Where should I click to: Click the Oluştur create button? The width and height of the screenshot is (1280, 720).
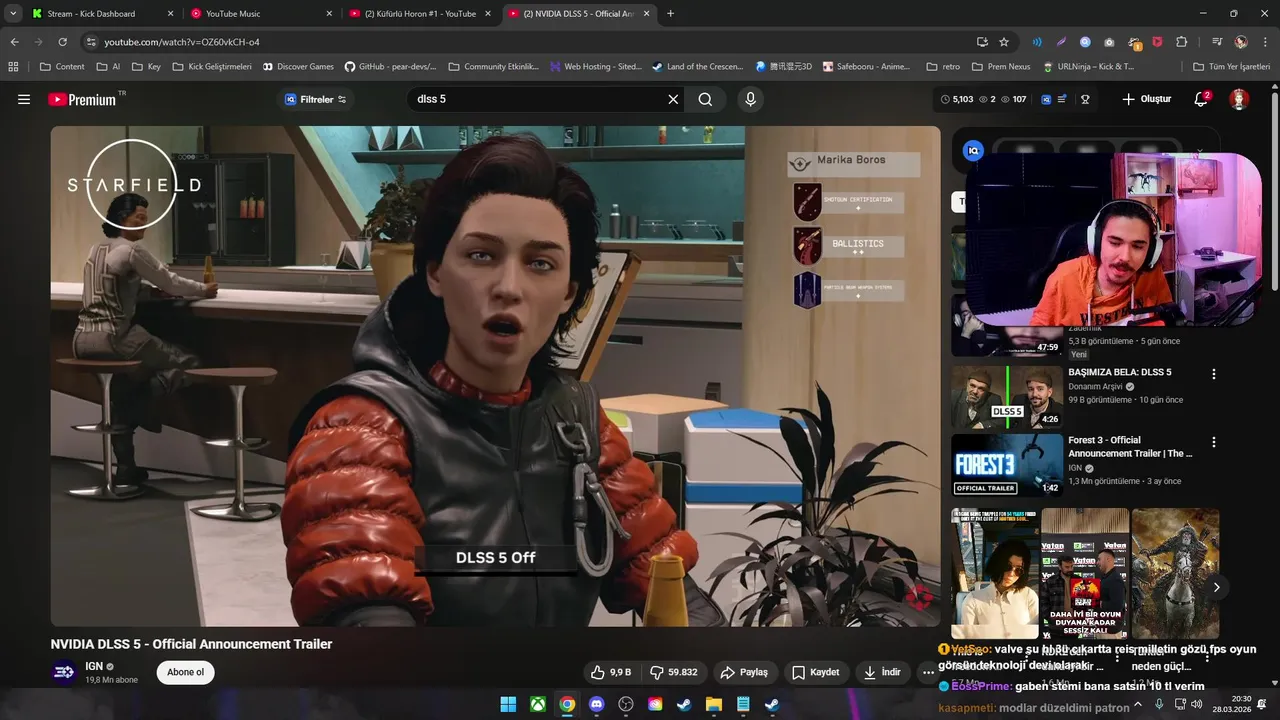[x=1146, y=99]
